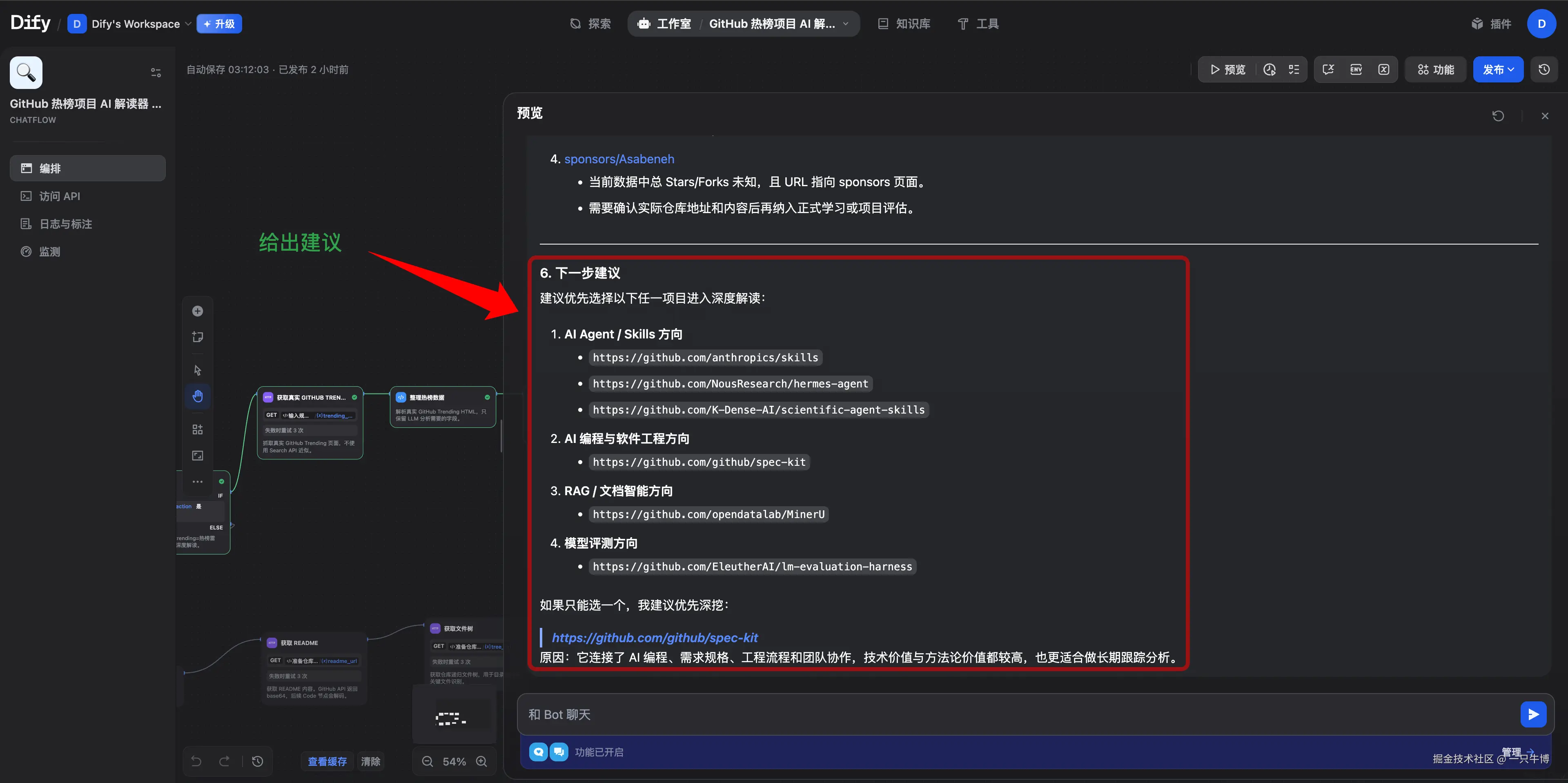Click the 功能 features button
Image resolution: width=1568 pixels, height=783 pixels.
click(1435, 70)
